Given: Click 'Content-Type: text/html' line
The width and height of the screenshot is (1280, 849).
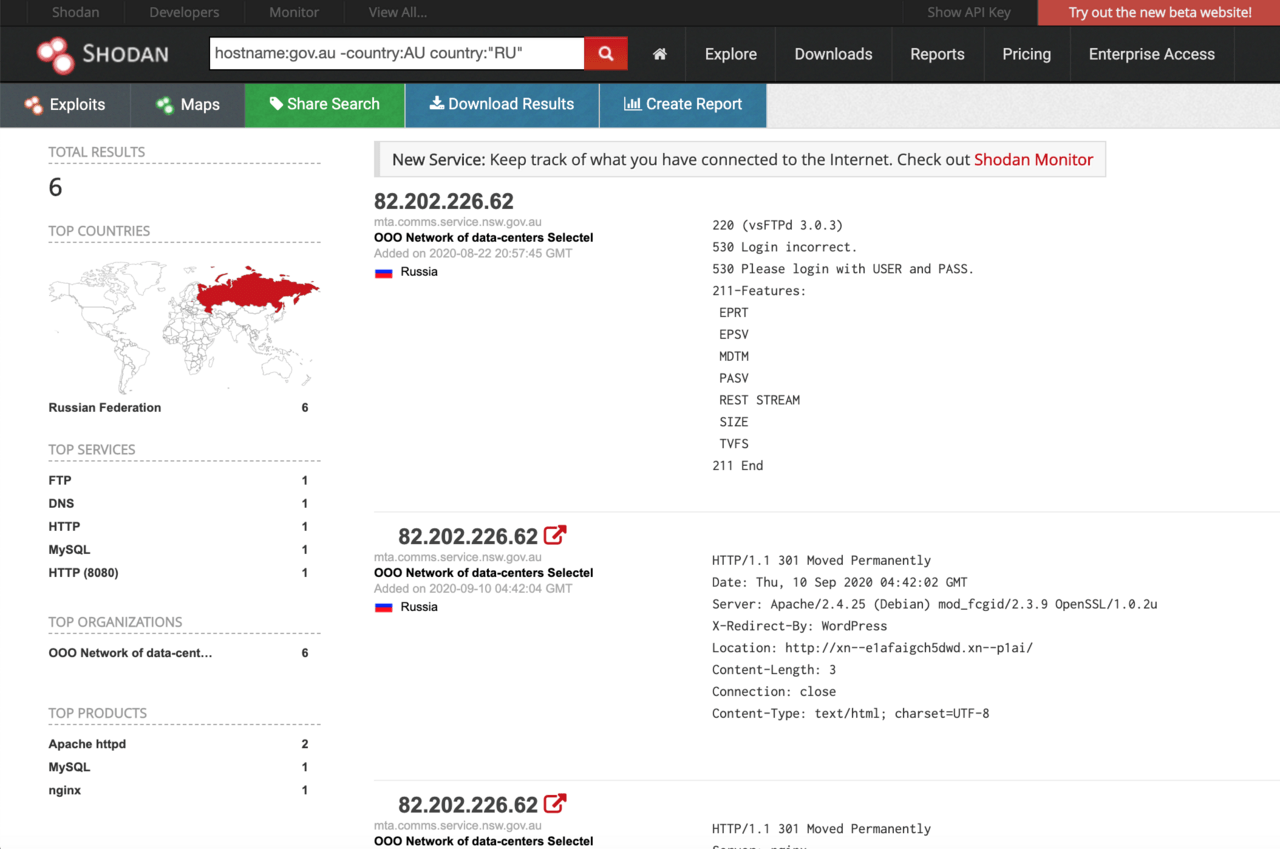Looking at the screenshot, I should pyautogui.click(x=850, y=714).
